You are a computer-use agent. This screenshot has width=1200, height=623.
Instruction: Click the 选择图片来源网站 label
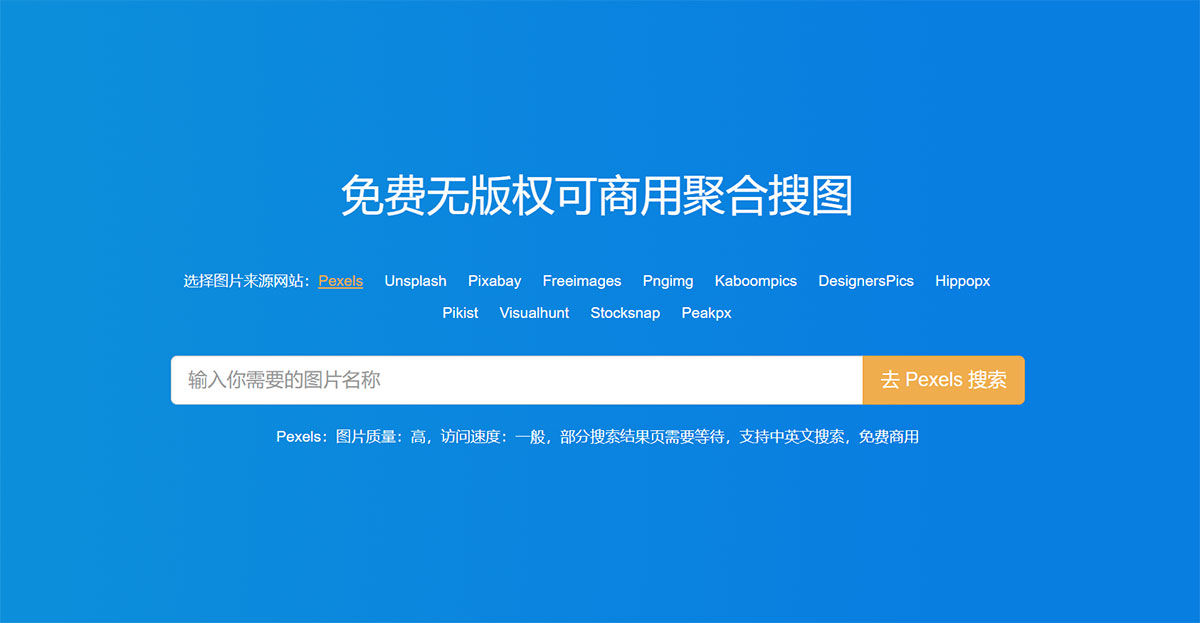pos(243,281)
